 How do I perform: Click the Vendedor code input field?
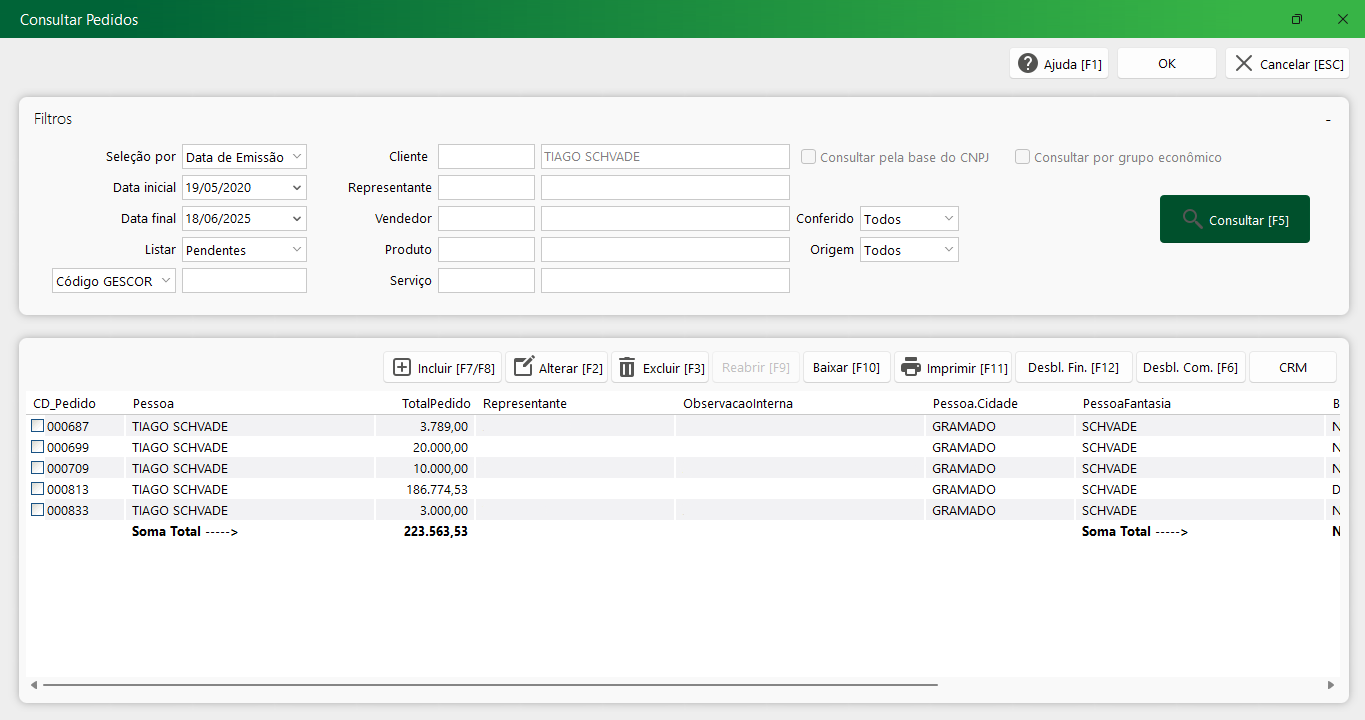point(486,219)
